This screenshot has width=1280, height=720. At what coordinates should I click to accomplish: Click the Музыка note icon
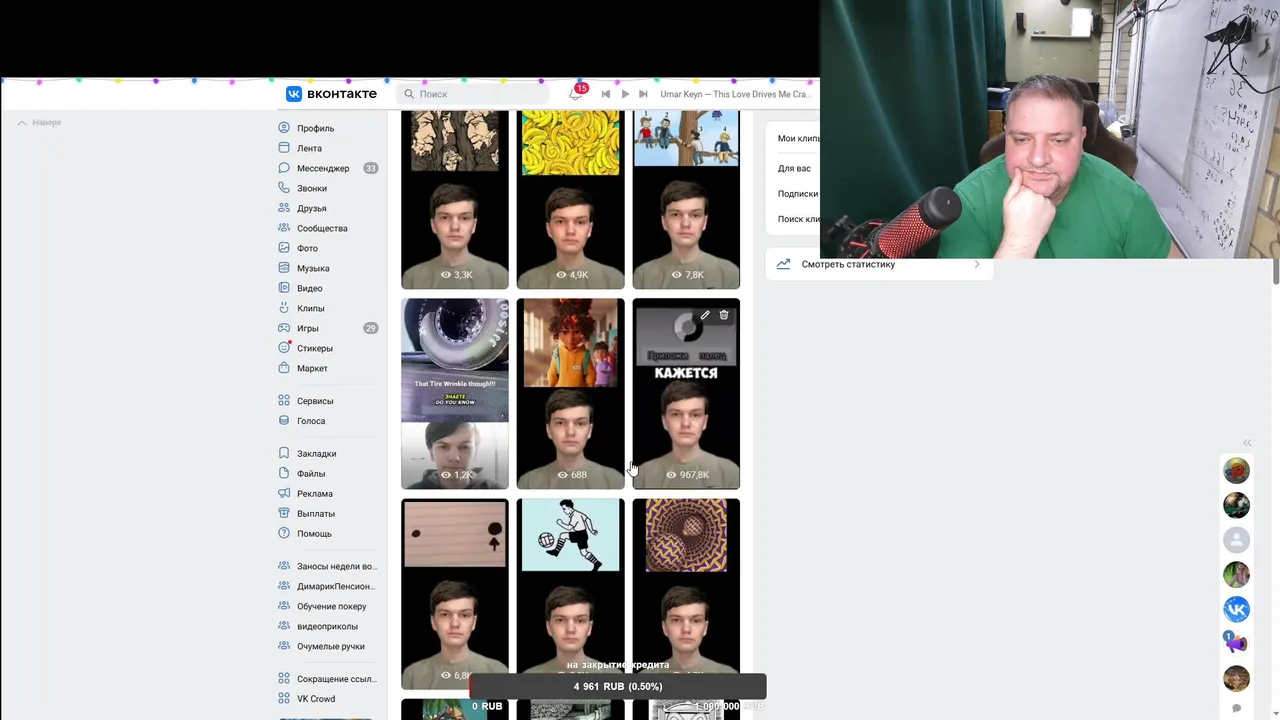click(x=284, y=268)
